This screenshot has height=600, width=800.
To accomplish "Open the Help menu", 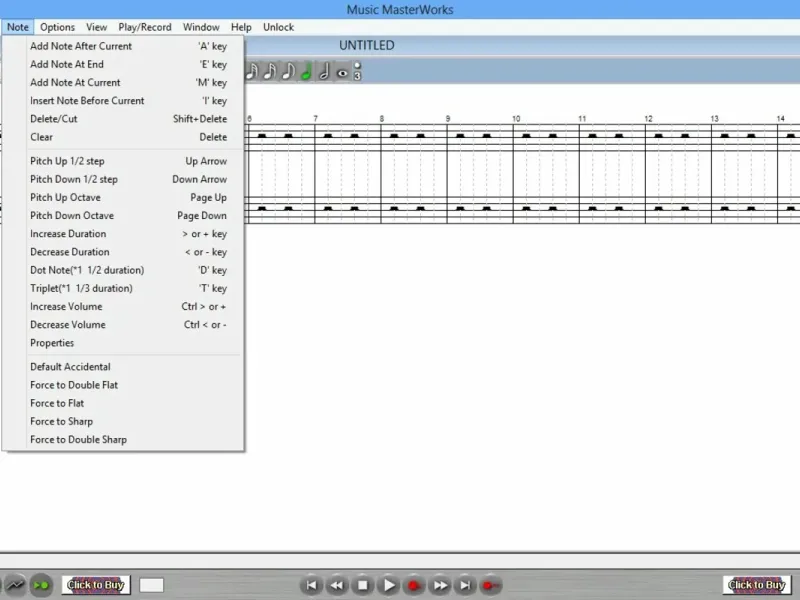I will (241, 27).
